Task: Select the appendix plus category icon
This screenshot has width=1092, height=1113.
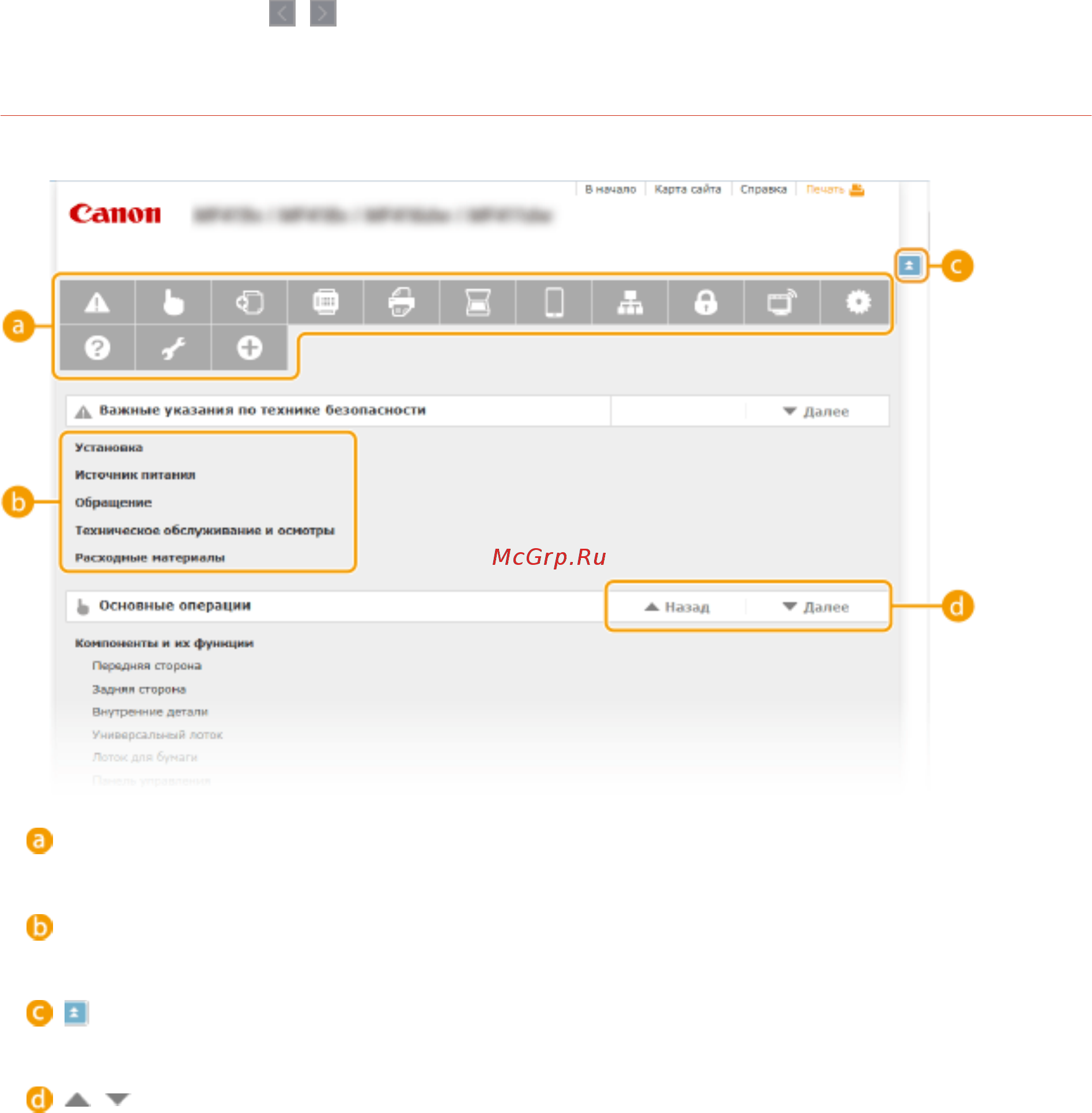Action: (250, 348)
